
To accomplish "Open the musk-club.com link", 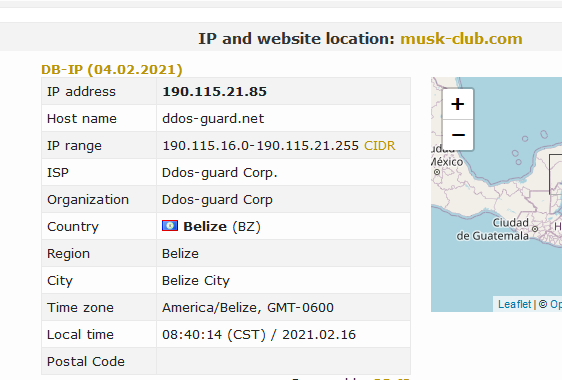I will pyautogui.click(x=461, y=39).
